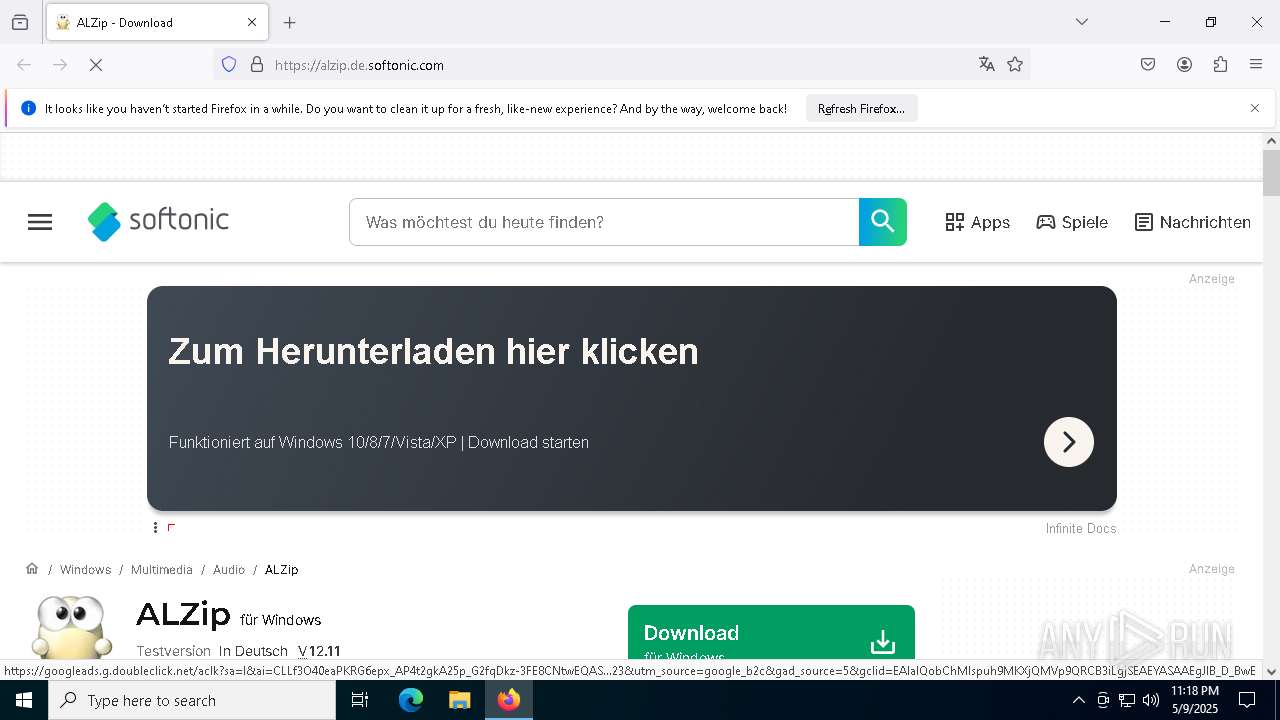Close the ALZip - Download tab
The image size is (1280, 720).
[252, 22]
